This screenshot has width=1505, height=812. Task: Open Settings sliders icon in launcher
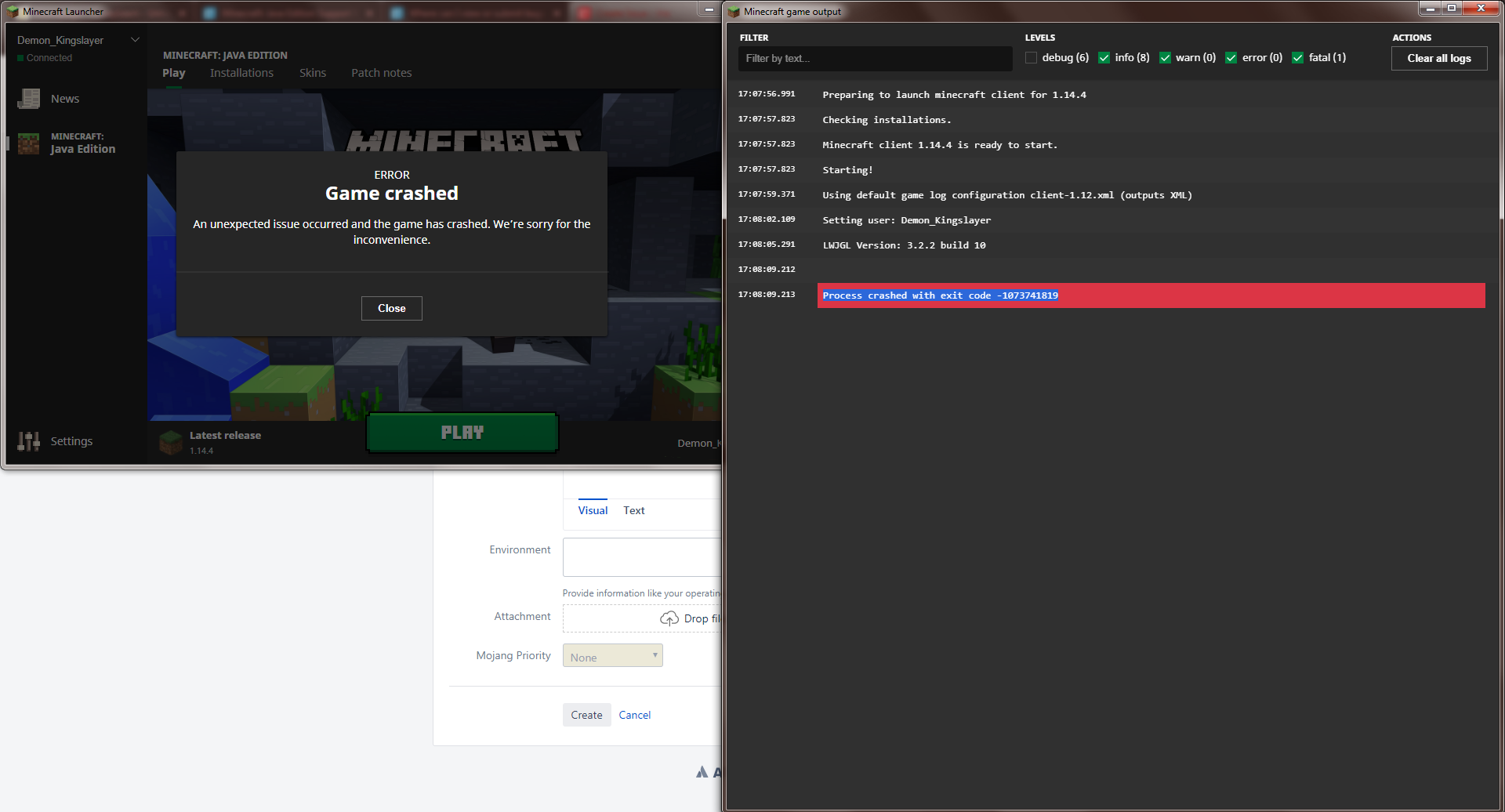(x=29, y=441)
